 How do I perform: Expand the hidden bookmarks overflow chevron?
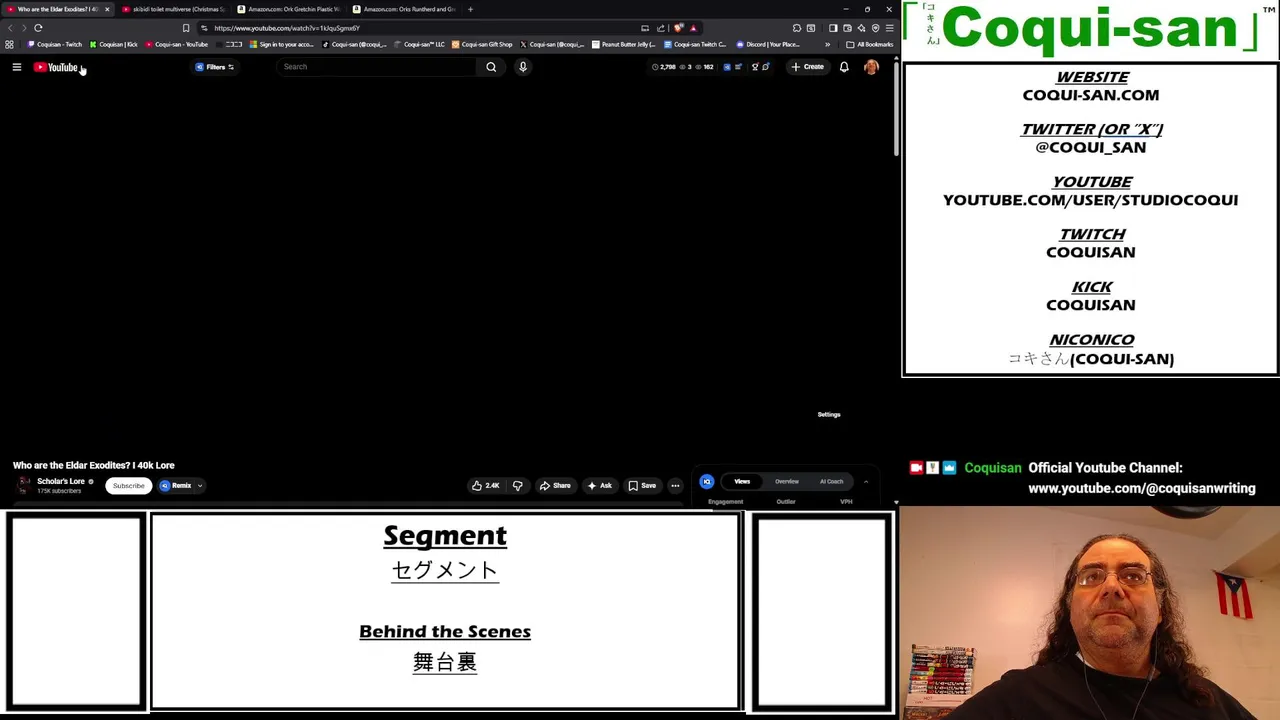pyautogui.click(x=827, y=44)
